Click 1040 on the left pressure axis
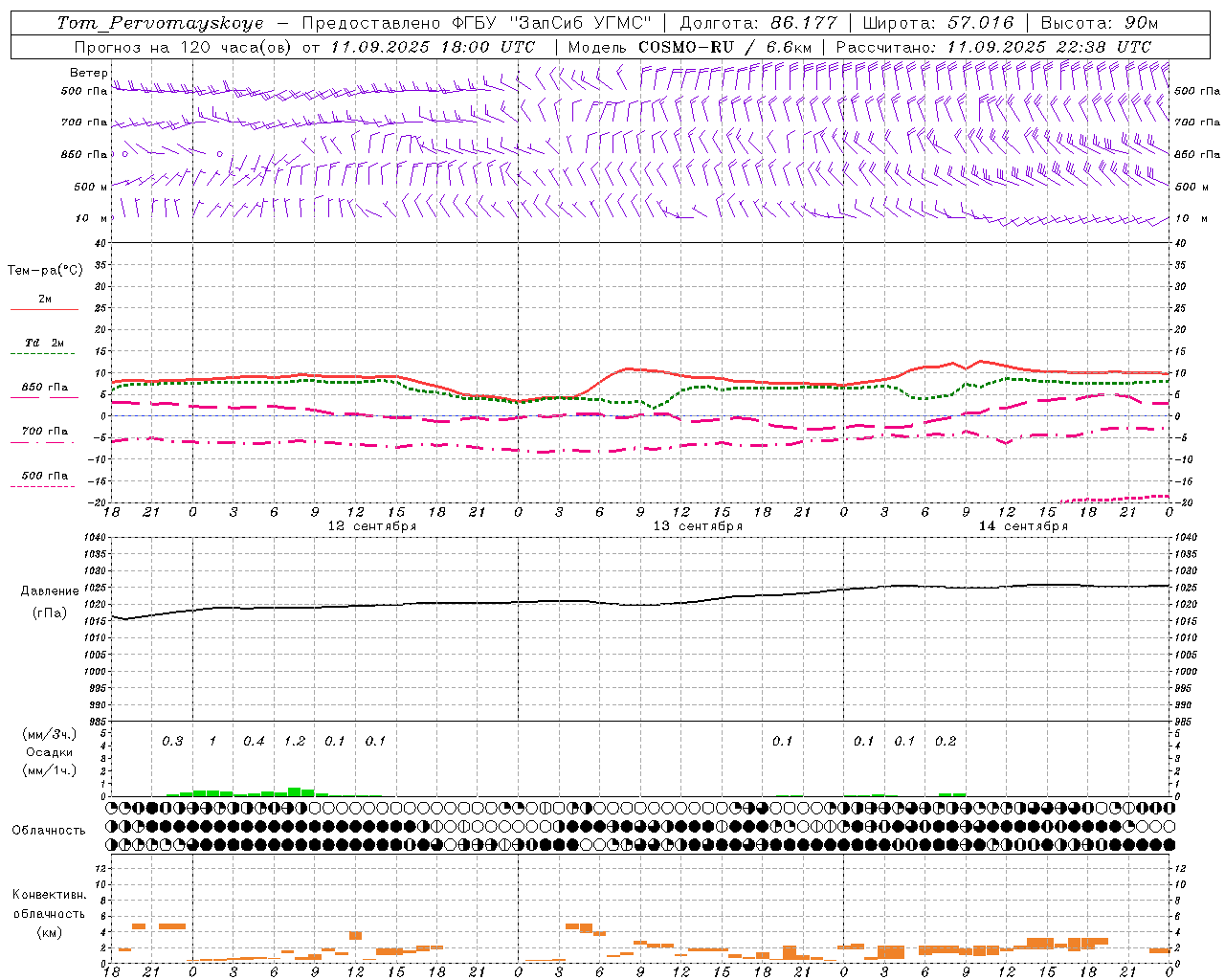 [94, 537]
